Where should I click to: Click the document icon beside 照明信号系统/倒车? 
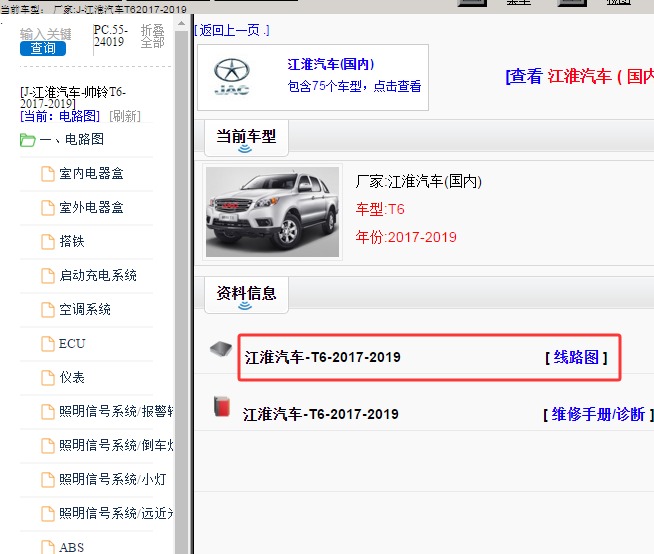(x=48, y=446)
